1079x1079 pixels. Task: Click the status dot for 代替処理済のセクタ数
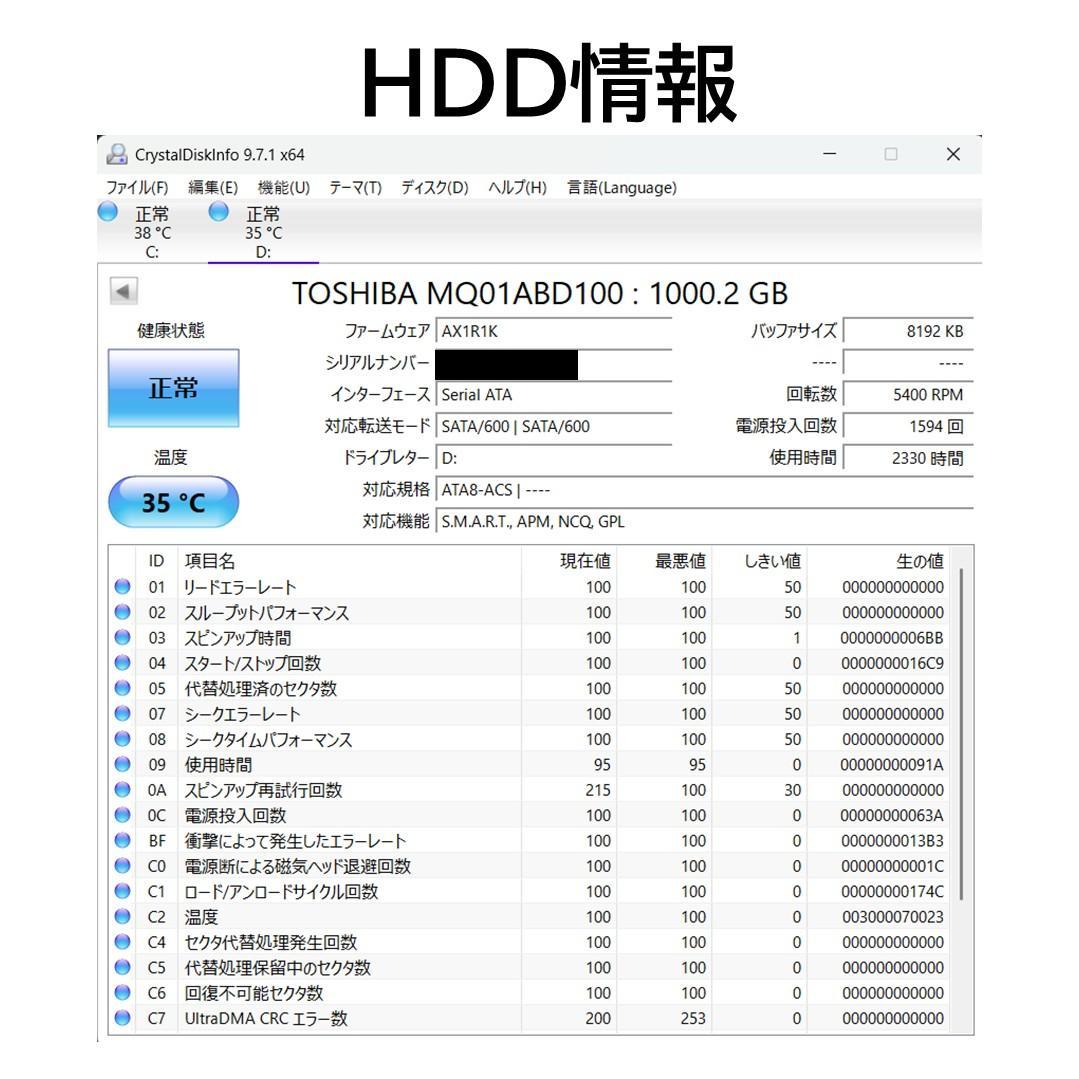121,688
